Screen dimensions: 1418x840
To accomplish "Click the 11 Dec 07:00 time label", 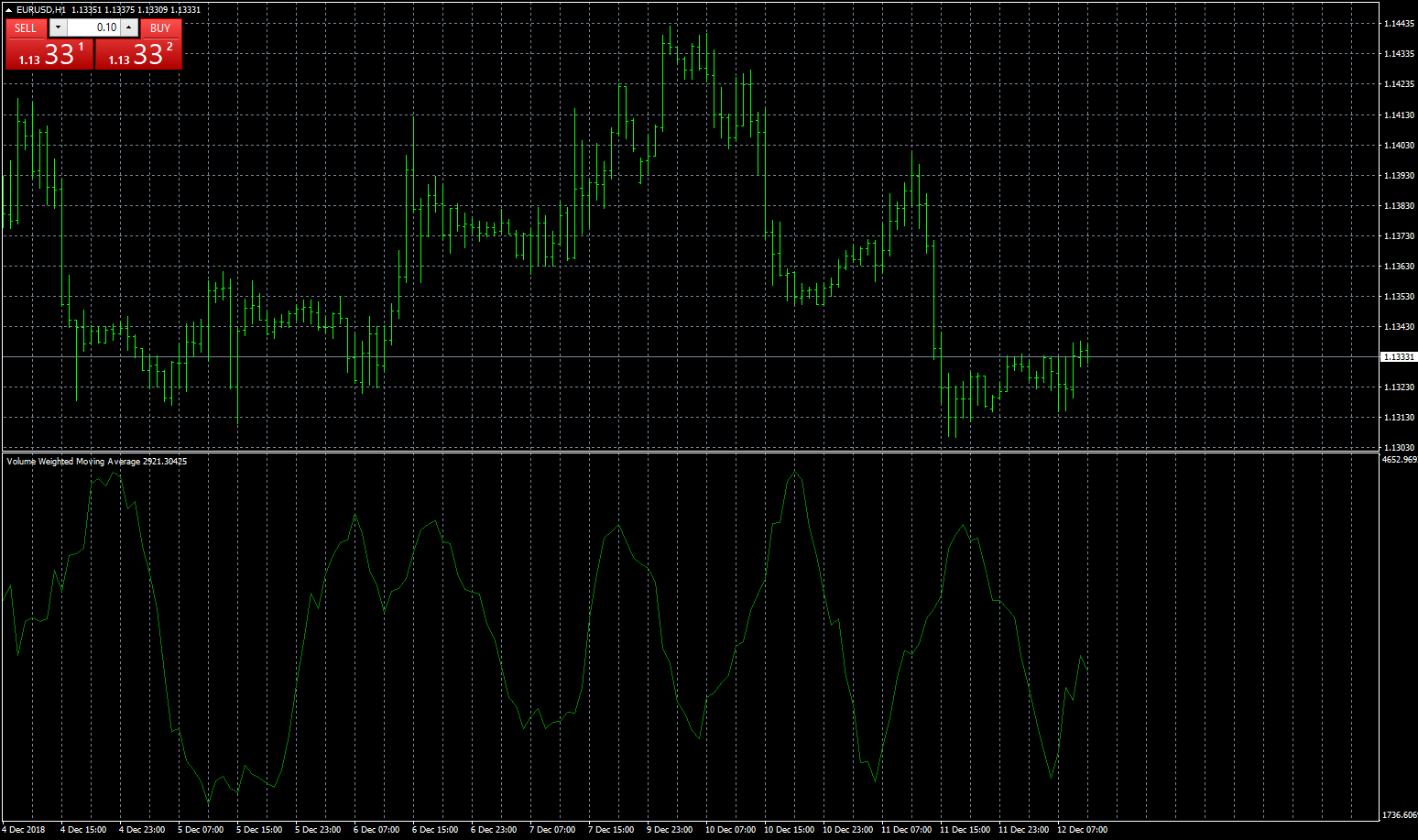I will [906, 830].
